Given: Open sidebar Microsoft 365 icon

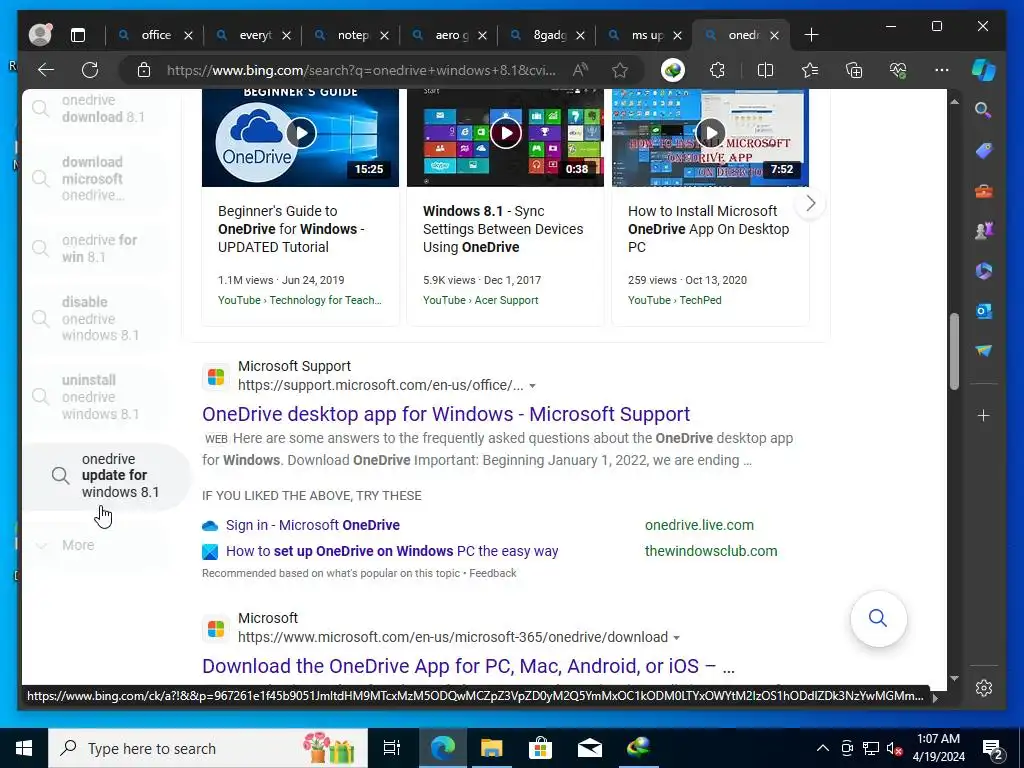Looking at the screenshot, I should click(x=984, y=271).
